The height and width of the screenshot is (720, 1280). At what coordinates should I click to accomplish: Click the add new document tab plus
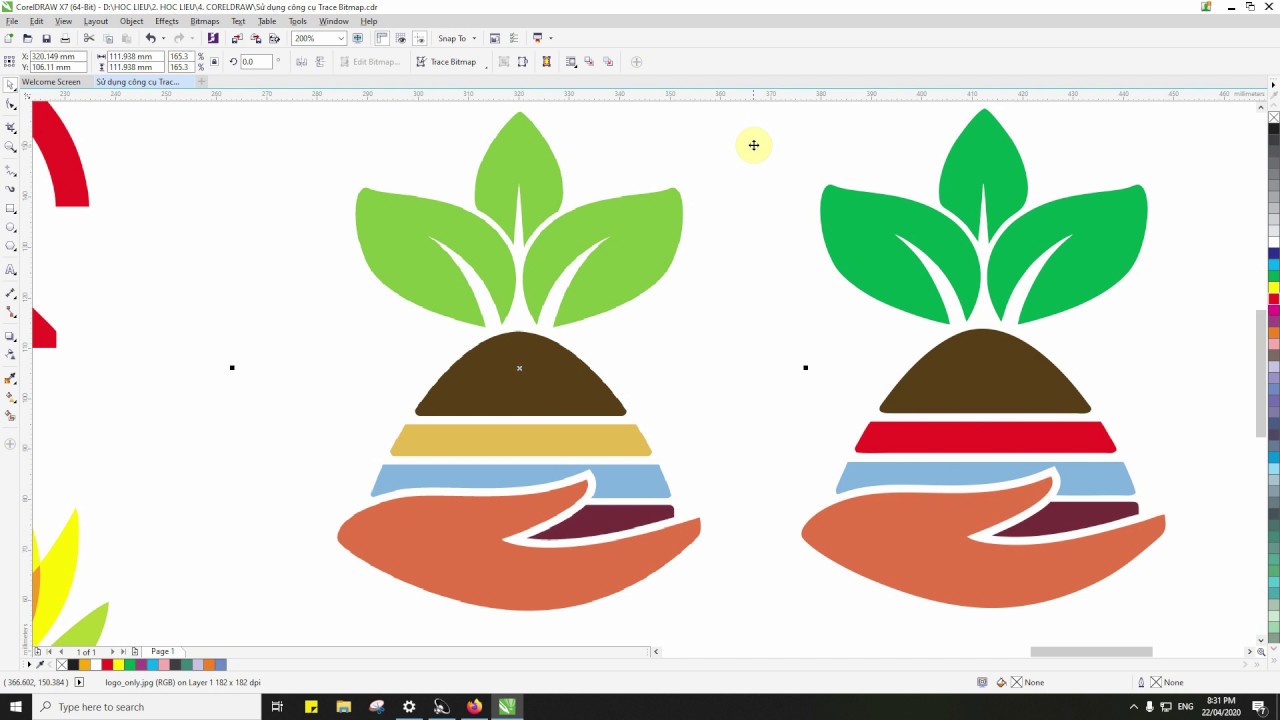click(x=201, y=81)
